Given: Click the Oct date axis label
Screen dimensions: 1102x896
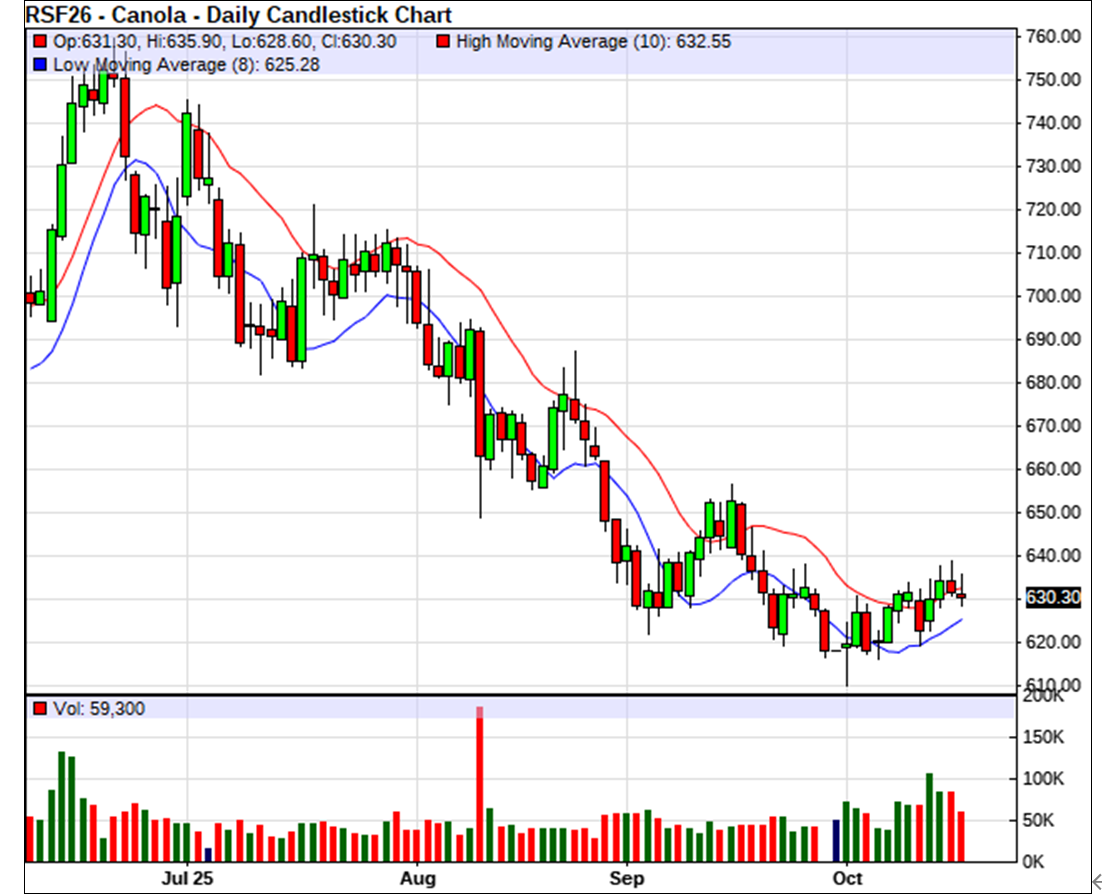Looking at the screenshot, I should [x=847, y=879].
